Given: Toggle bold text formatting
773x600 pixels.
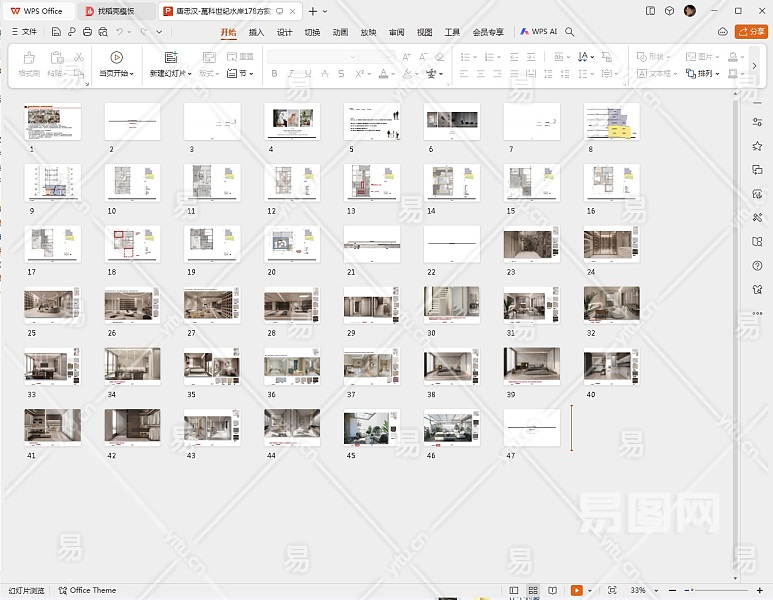Looking at the screenshot, I should coord(275,74).
